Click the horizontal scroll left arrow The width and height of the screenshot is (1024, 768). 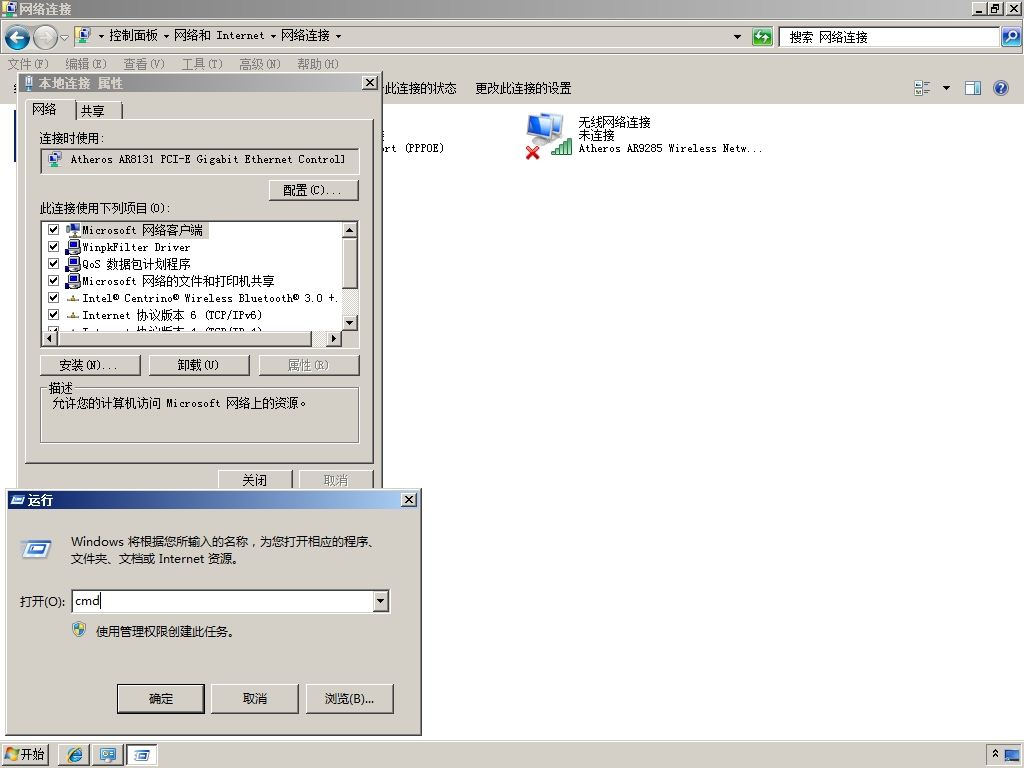50,338
